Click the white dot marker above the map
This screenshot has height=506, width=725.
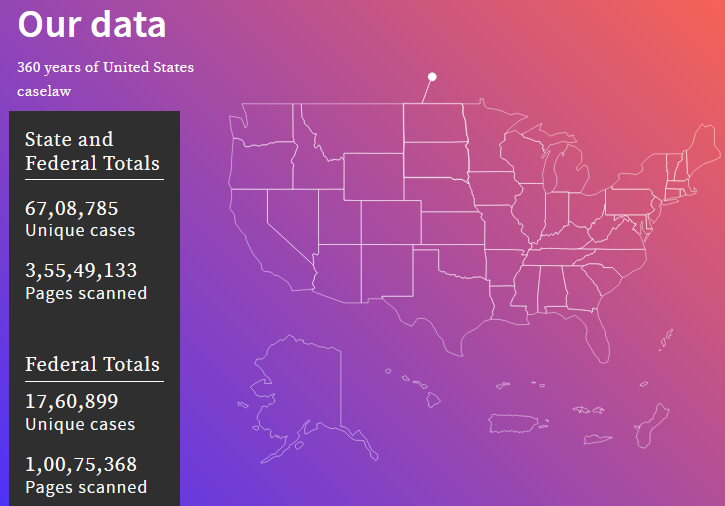pos(432,77)
